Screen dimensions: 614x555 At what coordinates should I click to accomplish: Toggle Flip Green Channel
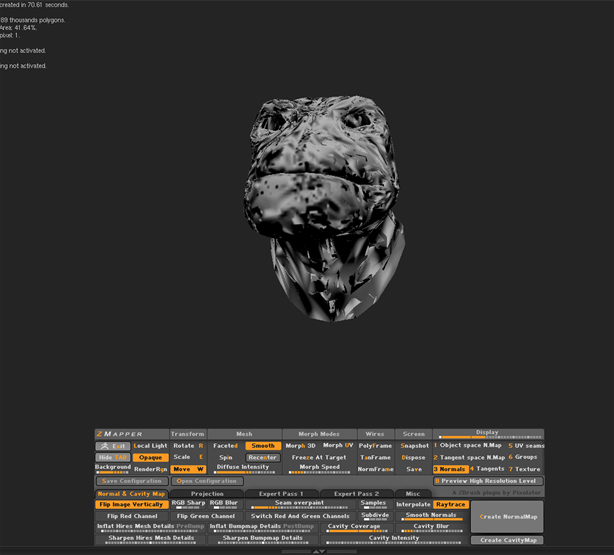click(206, 516)
